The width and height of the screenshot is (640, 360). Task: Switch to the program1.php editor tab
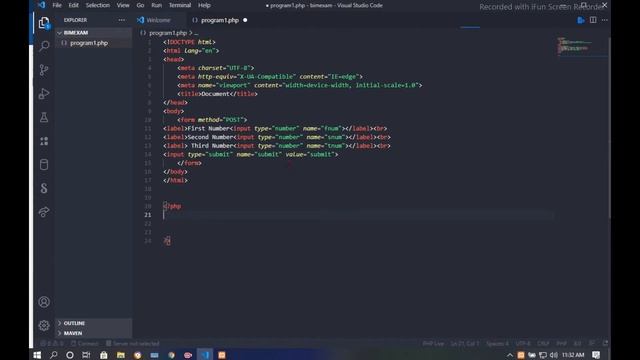tap(220, 20)
